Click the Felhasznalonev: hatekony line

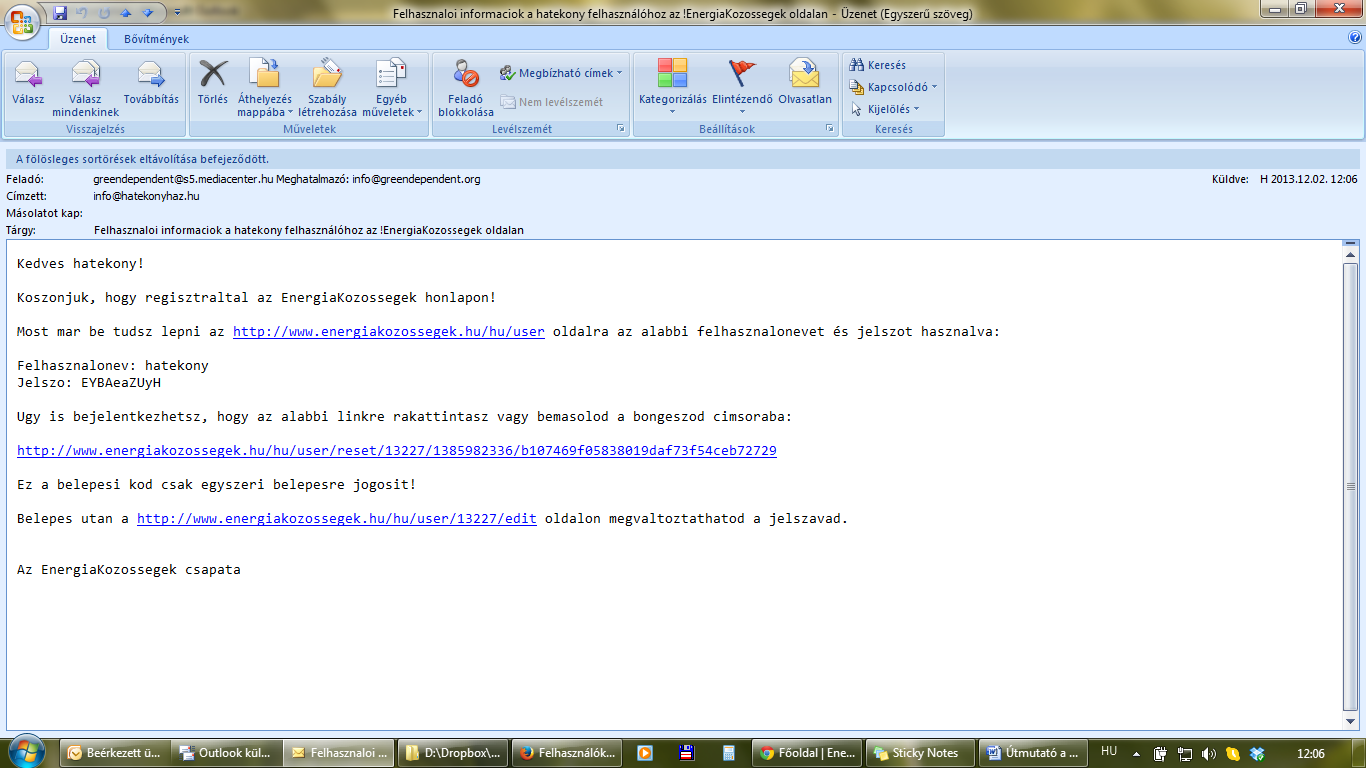coord(113,366)
